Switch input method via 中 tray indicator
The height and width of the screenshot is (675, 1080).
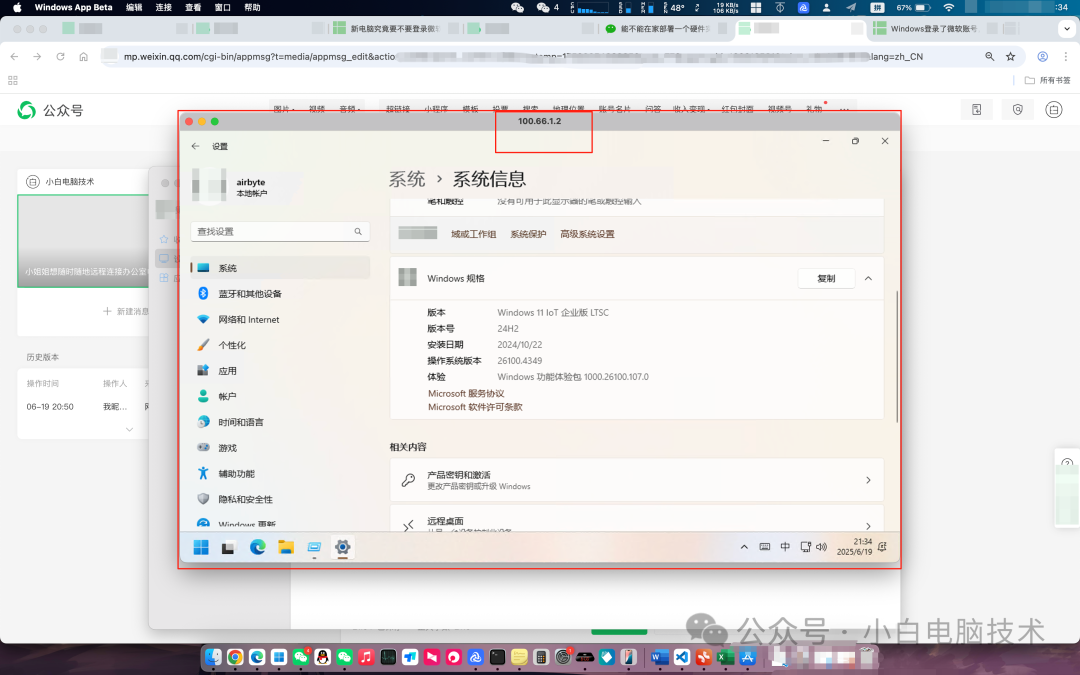[785, 547]
